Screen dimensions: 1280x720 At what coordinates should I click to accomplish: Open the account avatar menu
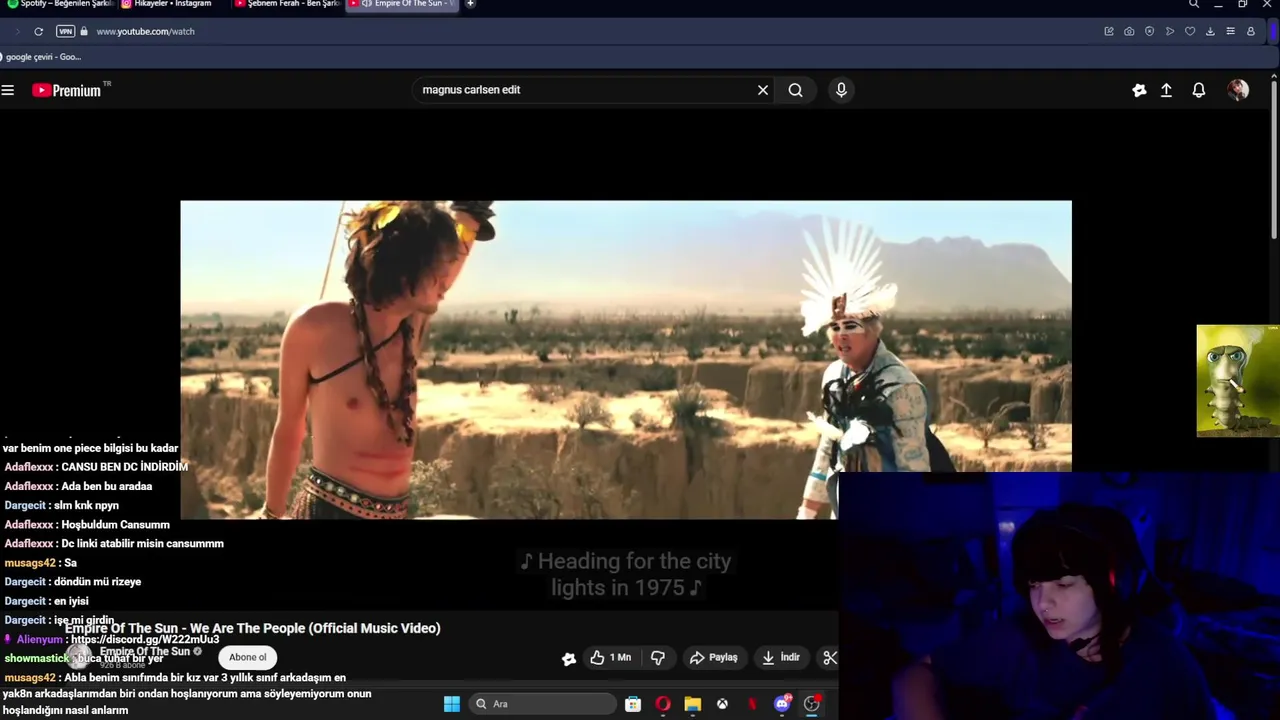pyautogui.click(x=1238, y=90)
